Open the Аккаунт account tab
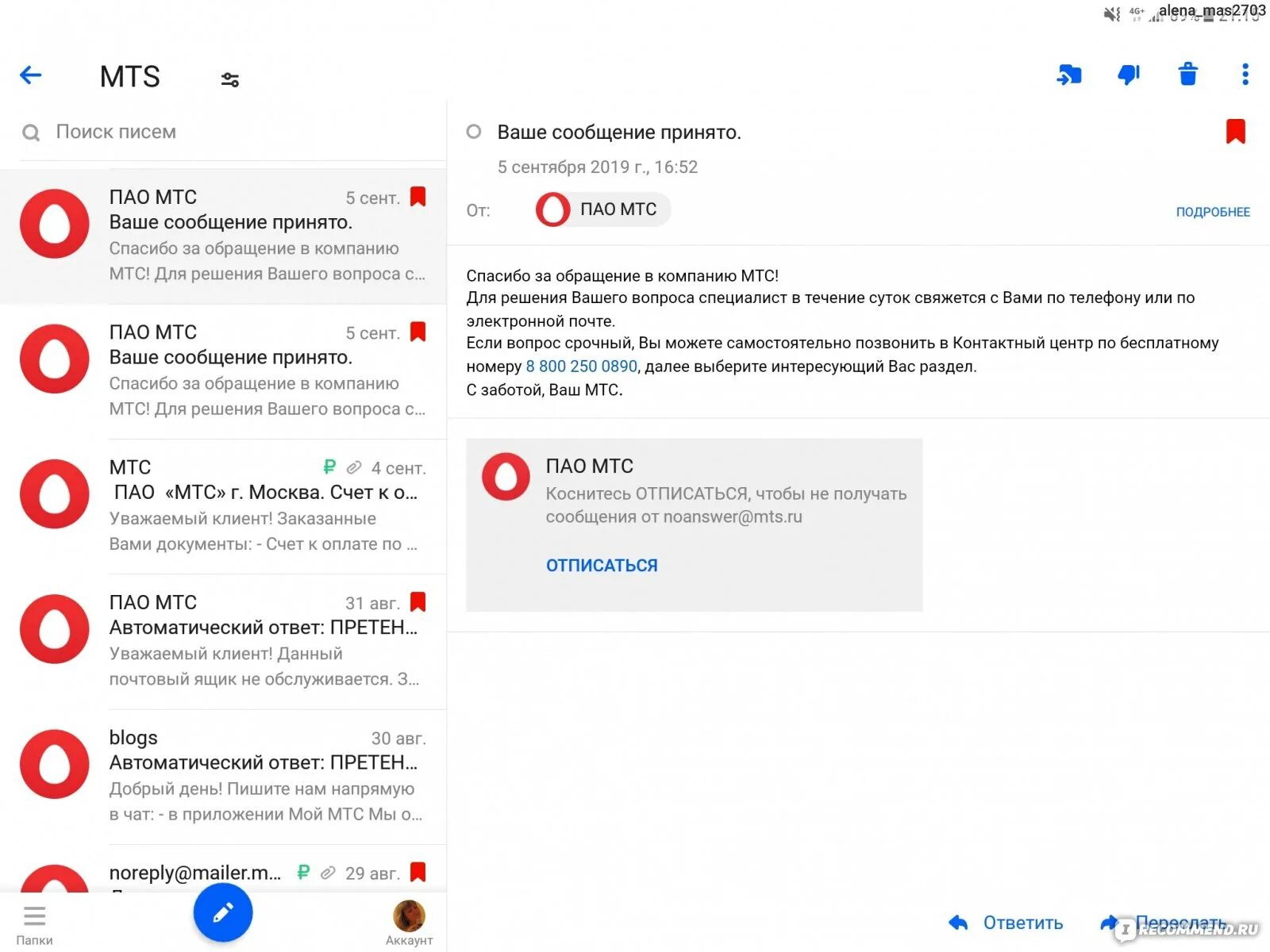The height and width of the screenshot is (952, 1270). [x=409, y=924]
